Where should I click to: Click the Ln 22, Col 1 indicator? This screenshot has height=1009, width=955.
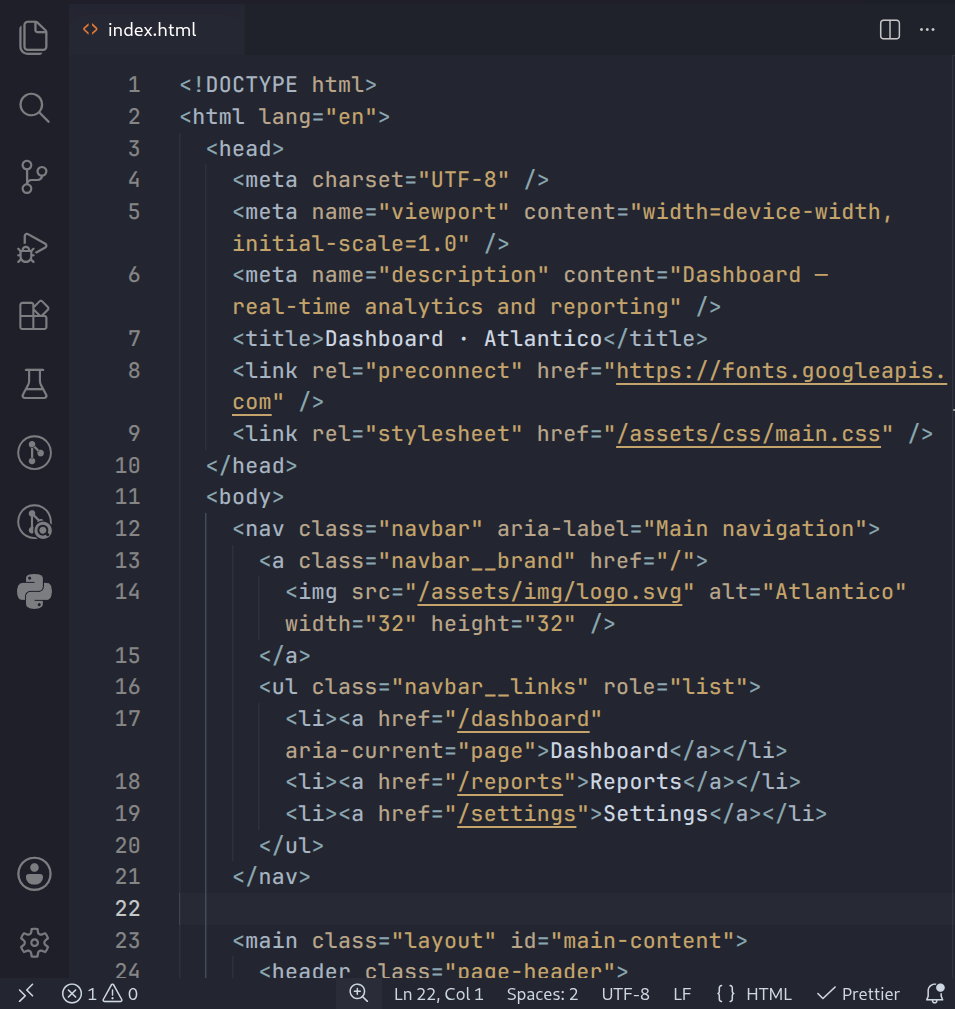tap(438, 994)
